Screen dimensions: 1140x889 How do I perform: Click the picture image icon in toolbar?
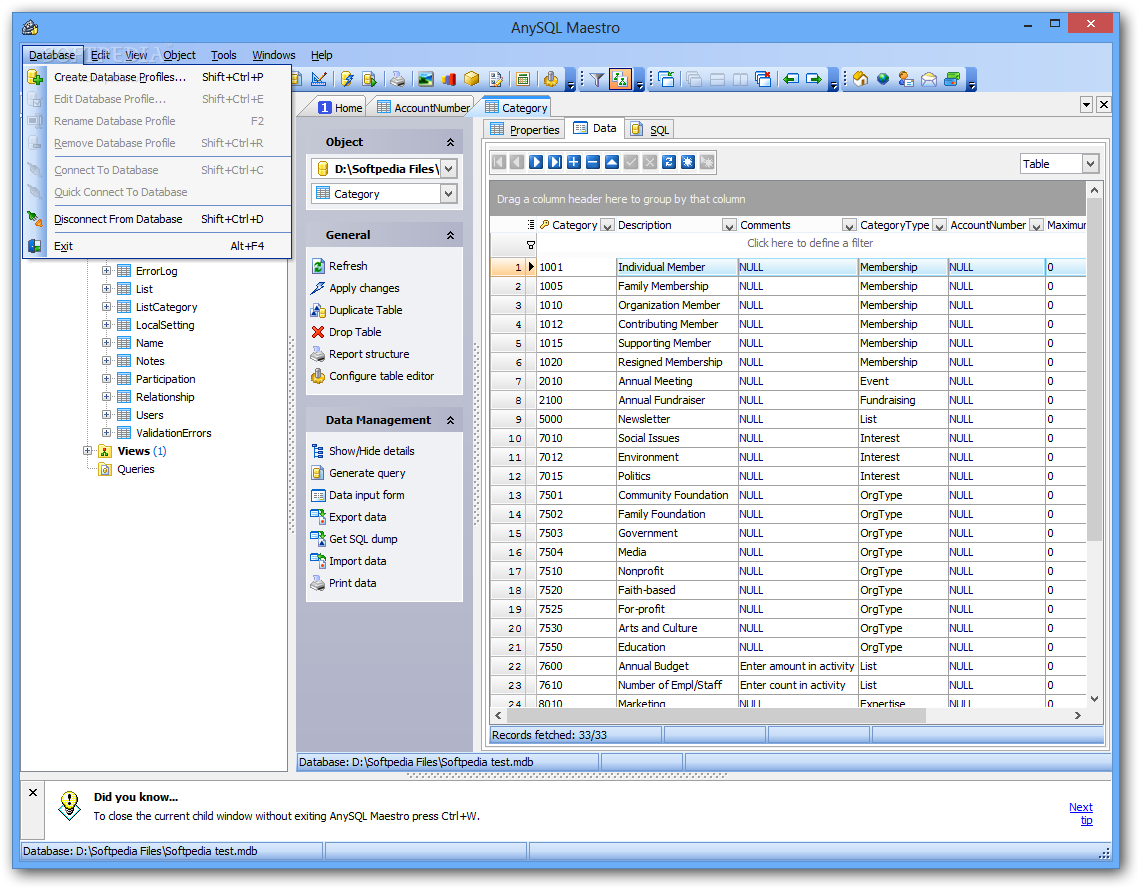click(x=426, y=79)
